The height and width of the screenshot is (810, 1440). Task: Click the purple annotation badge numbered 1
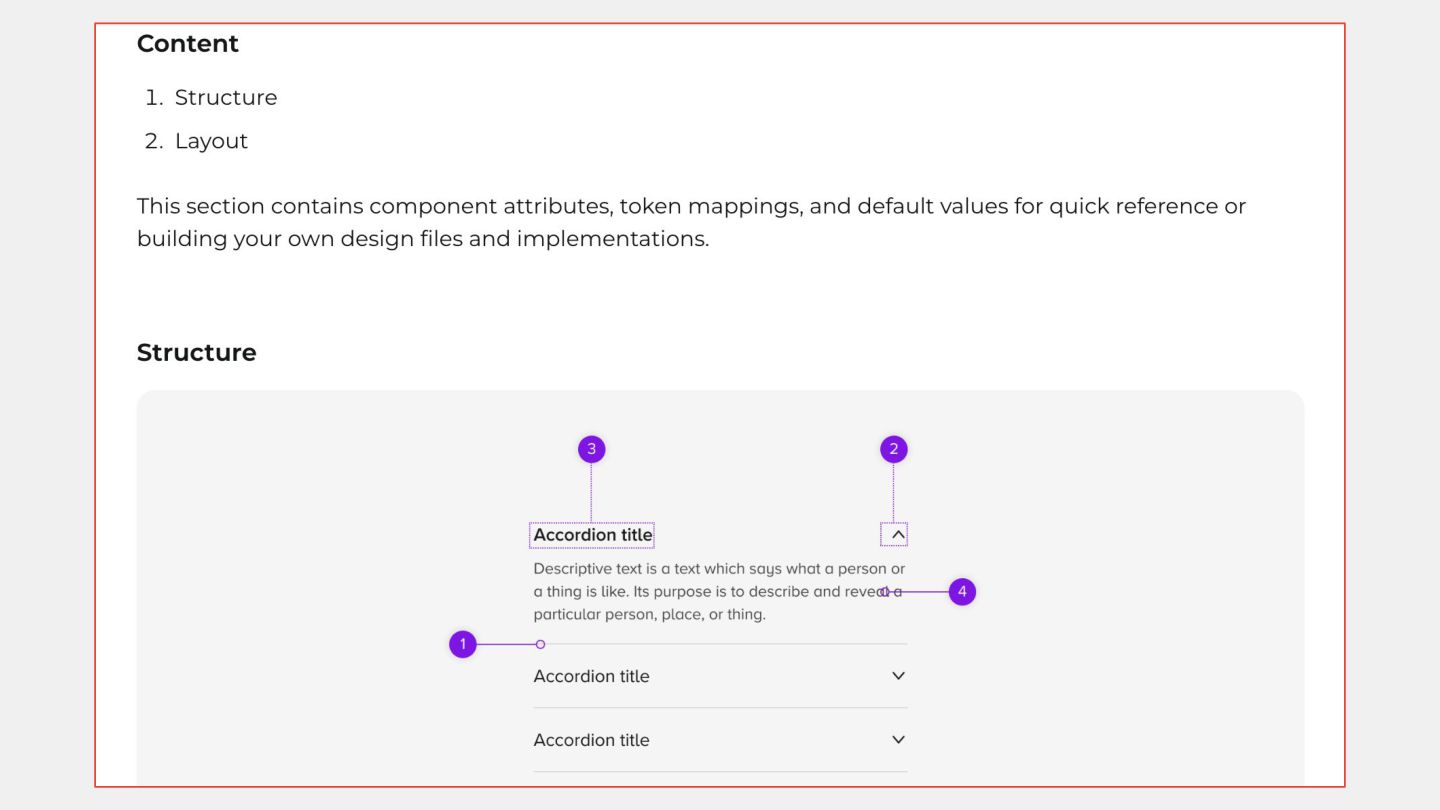click(x=462, y=645)
